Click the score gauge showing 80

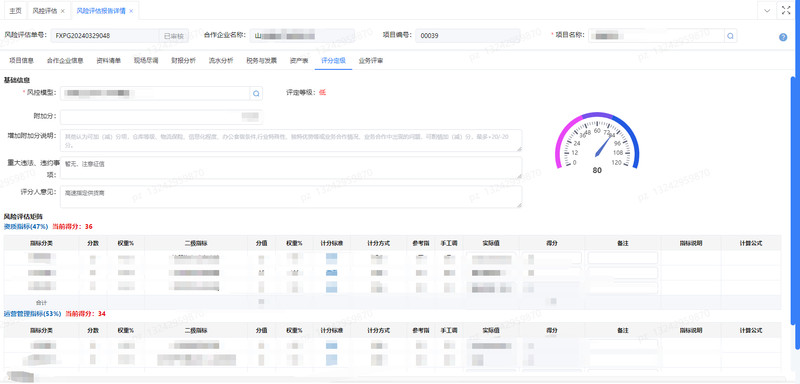[597, 143]
